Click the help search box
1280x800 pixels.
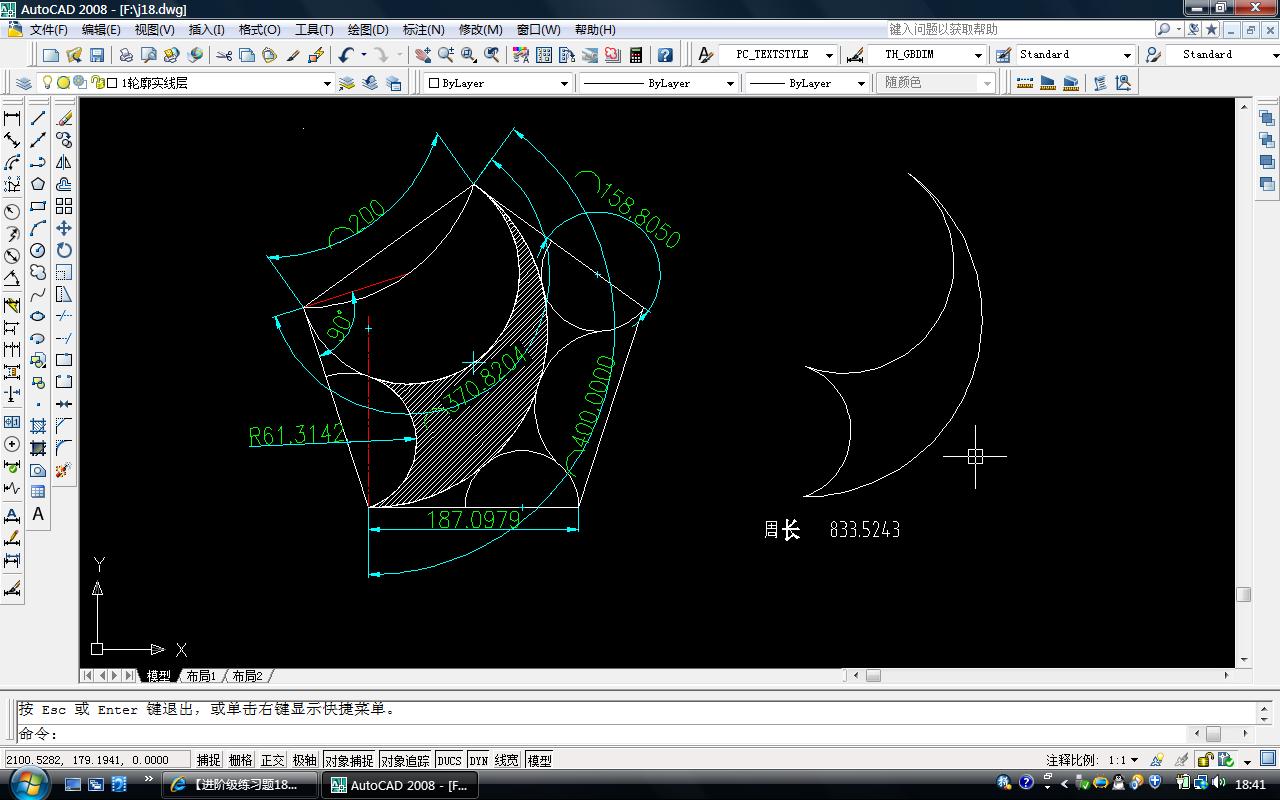pyautogui.click(x=1018, y=29)
